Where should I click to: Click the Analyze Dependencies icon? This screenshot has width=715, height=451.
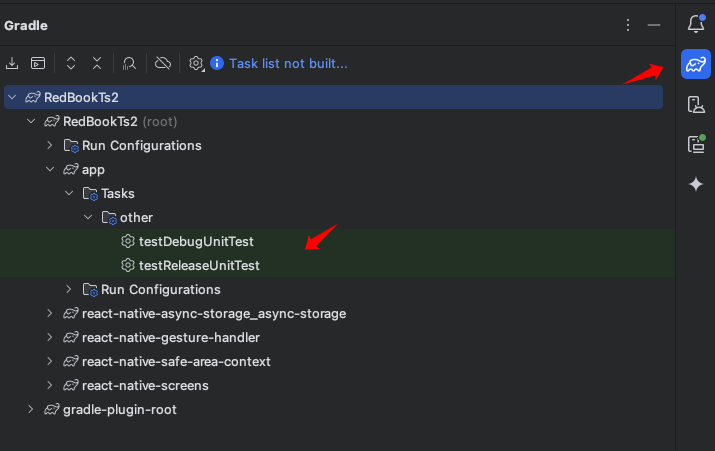(x=130, y=63)
